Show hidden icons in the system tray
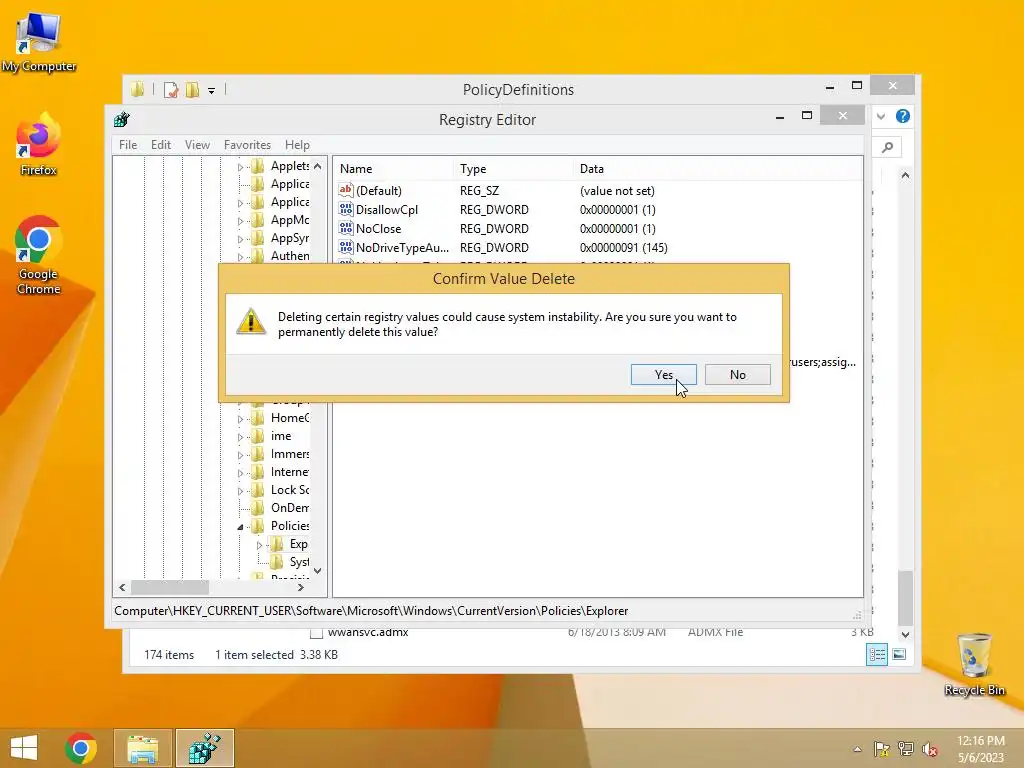The width and height of the screenshot is (1024, 768). pyautogui.click(x=857, y=749)
